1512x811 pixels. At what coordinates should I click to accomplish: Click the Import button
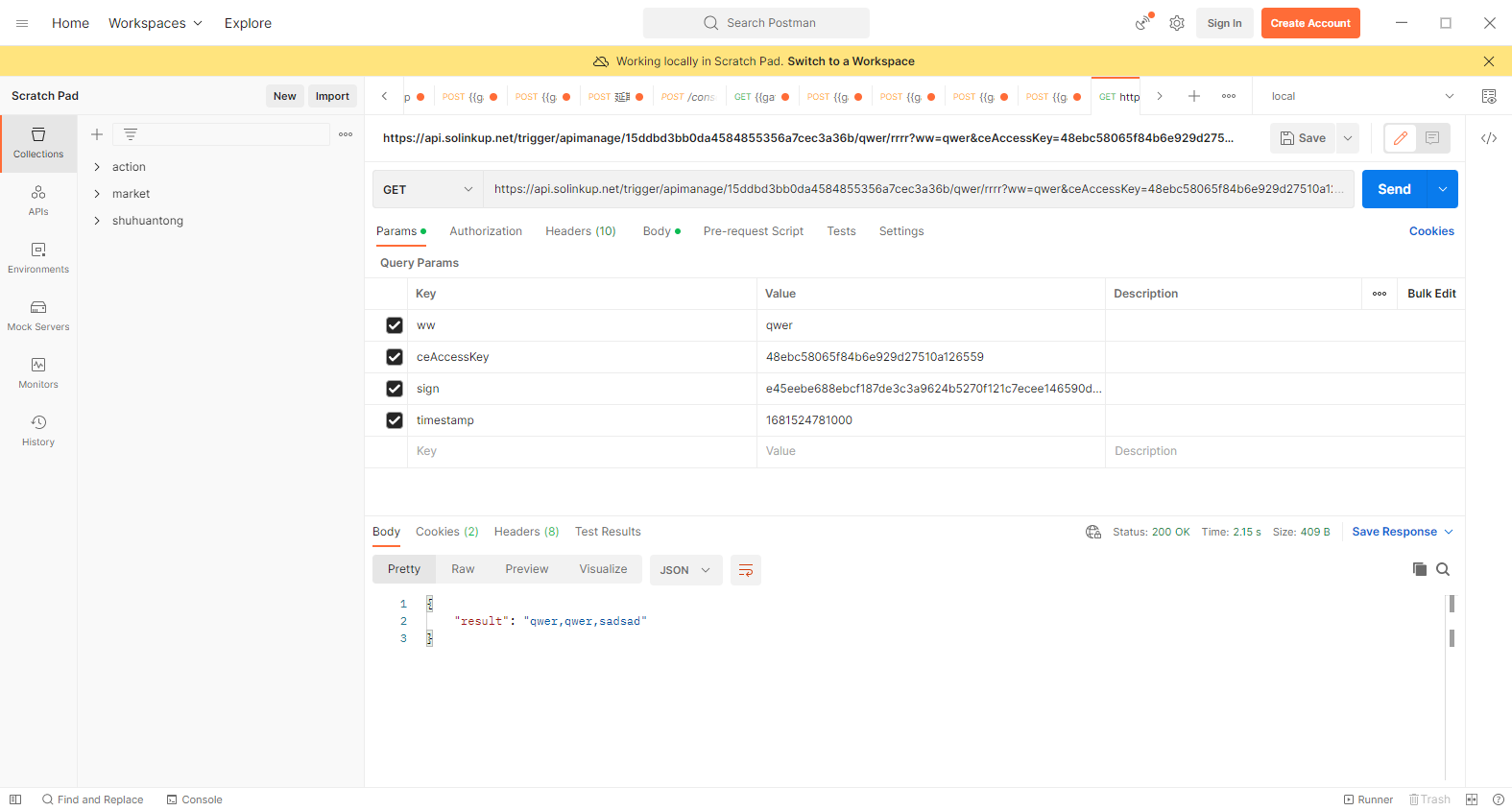coord(332,96)
